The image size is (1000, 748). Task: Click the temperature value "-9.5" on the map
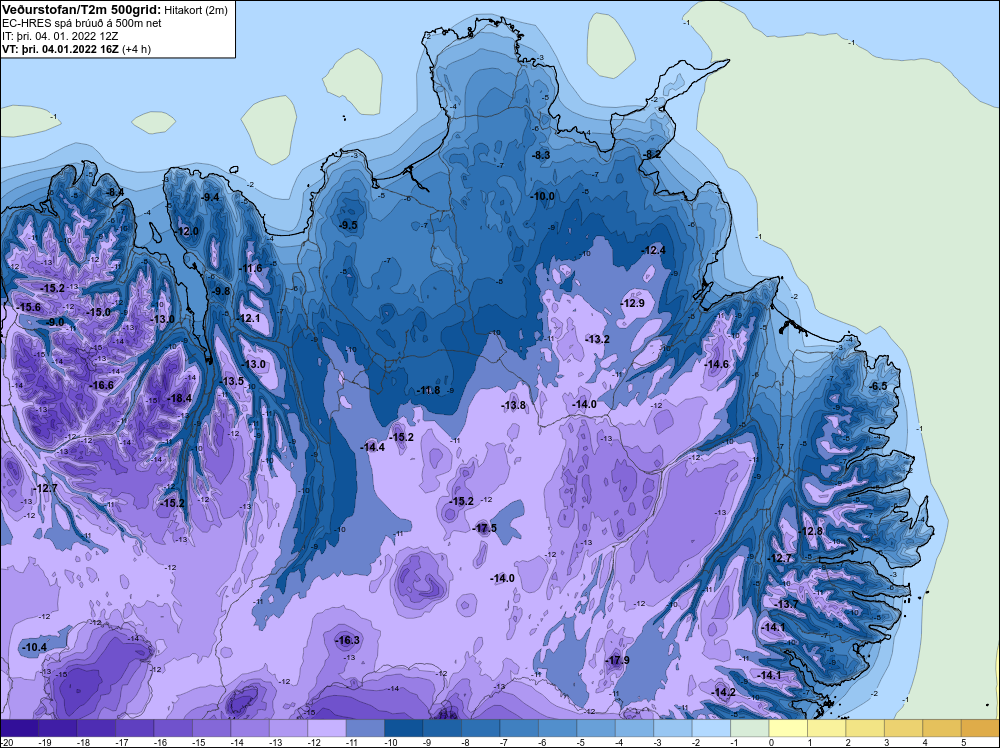(x=348, y=225)
